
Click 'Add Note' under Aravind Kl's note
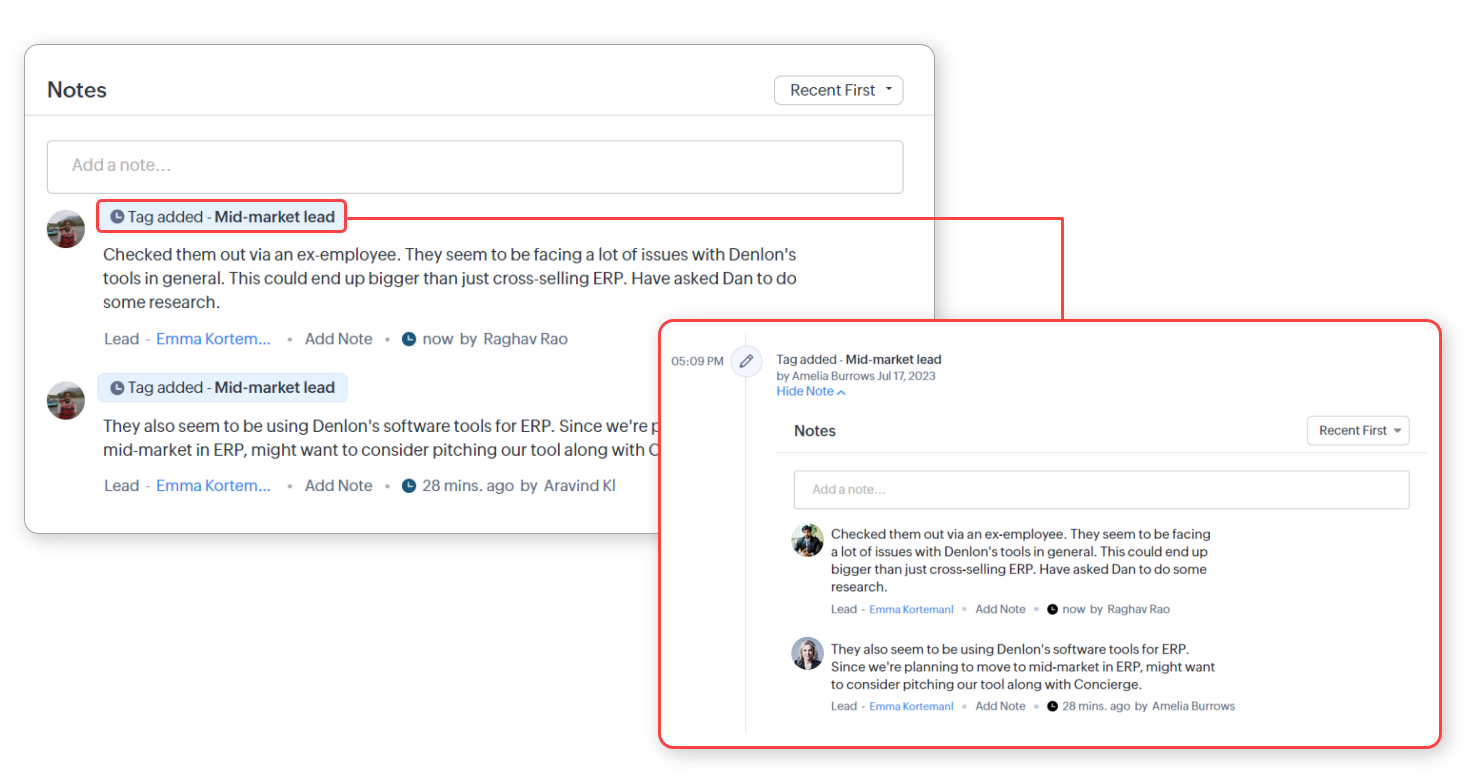(338, 486)
